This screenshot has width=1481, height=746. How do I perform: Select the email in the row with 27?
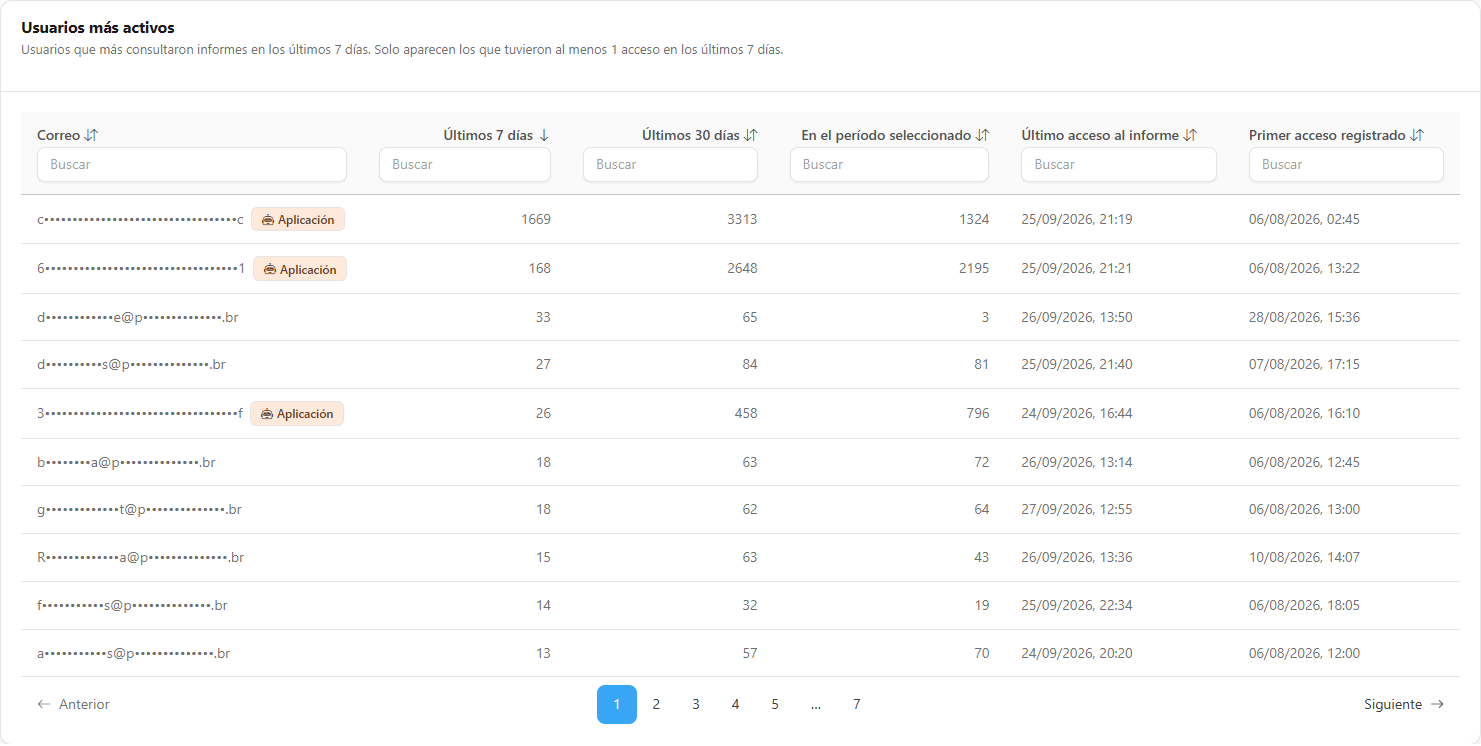(x=131, y=364)
